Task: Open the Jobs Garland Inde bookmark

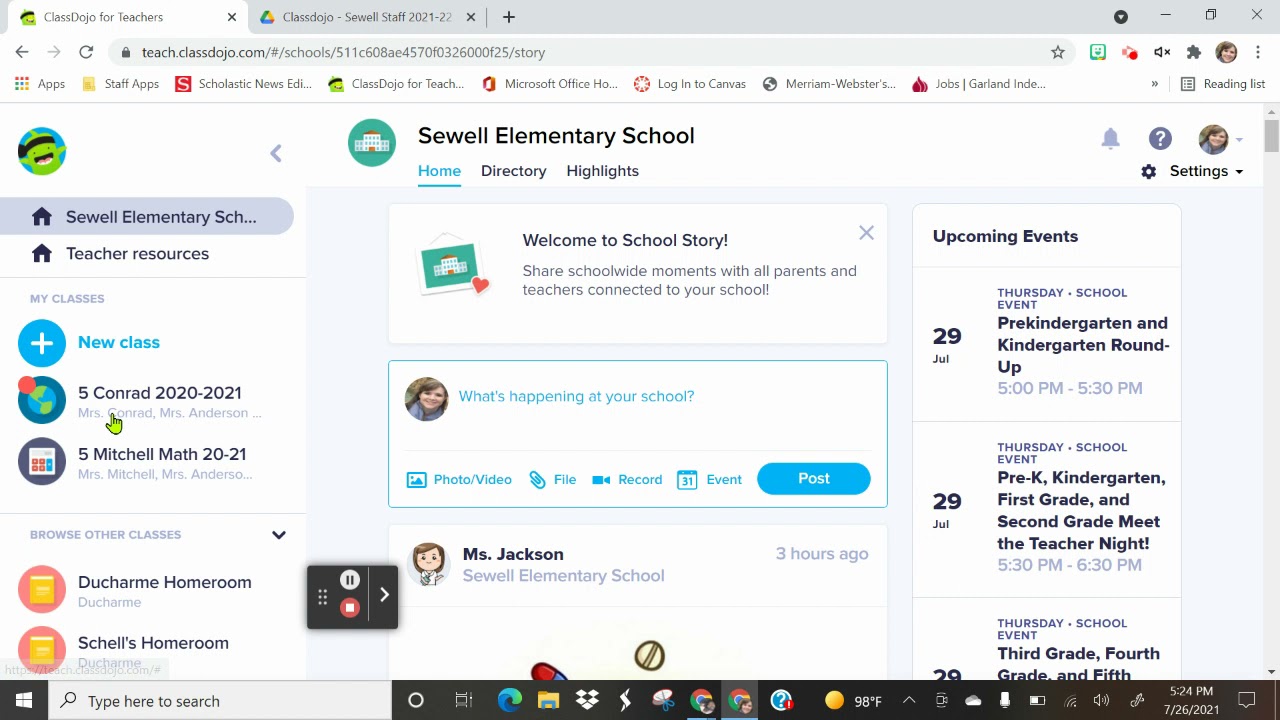Action: [x=979, y=84]
